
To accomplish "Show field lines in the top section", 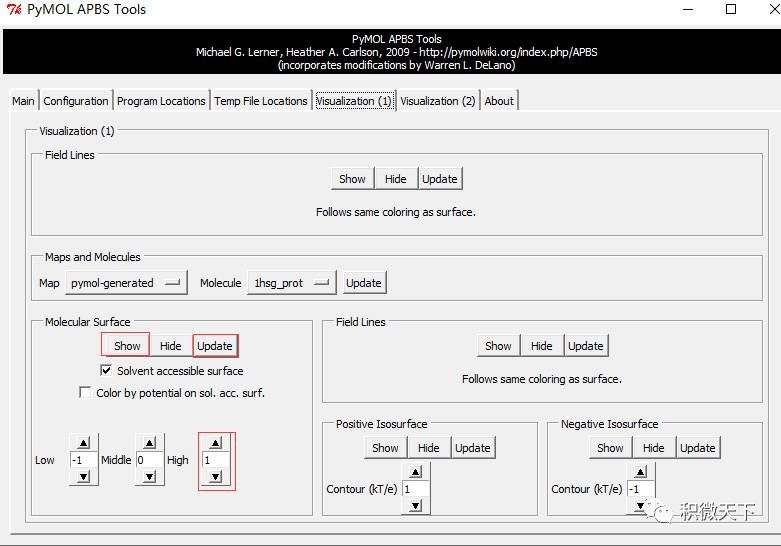I will pyautogui.click(x=352, y=179).
